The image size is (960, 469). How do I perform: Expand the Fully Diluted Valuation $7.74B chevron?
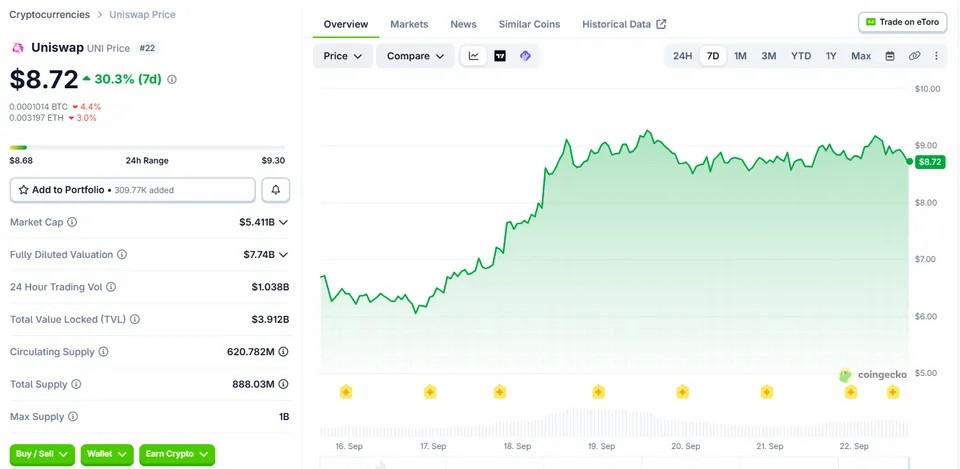pos(283,254)
